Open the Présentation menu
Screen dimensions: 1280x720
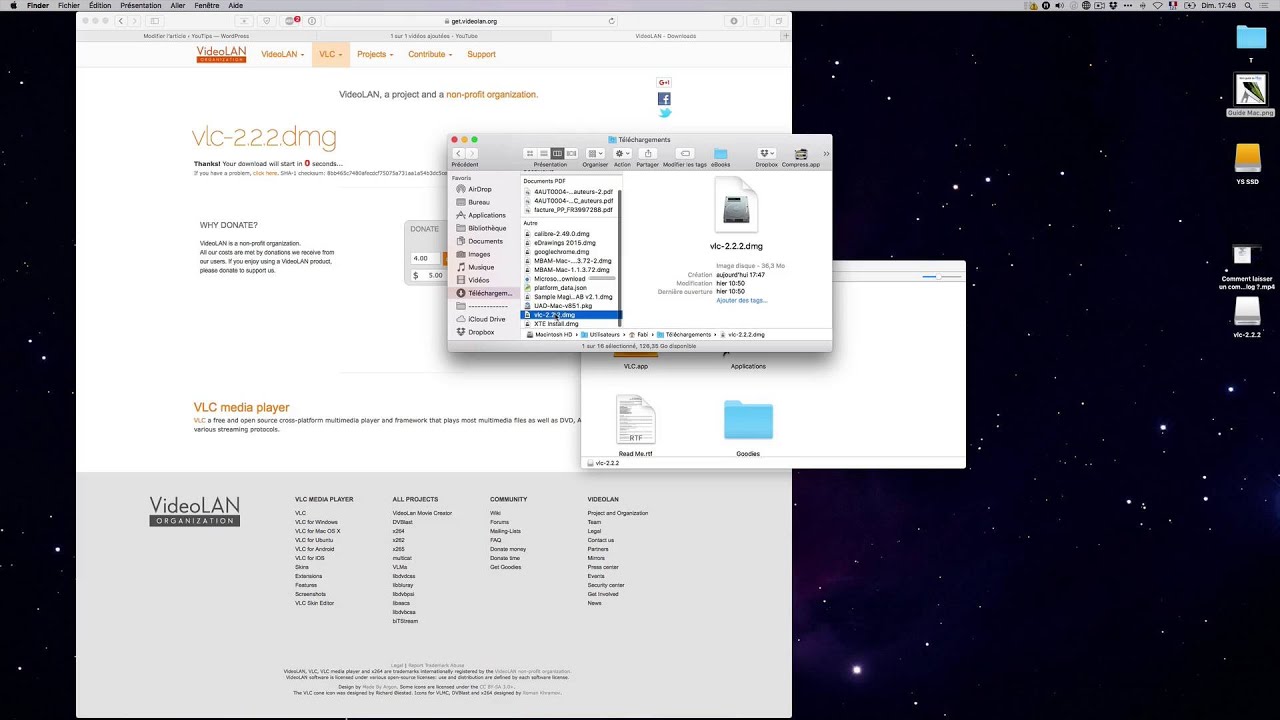coord(140,5)
